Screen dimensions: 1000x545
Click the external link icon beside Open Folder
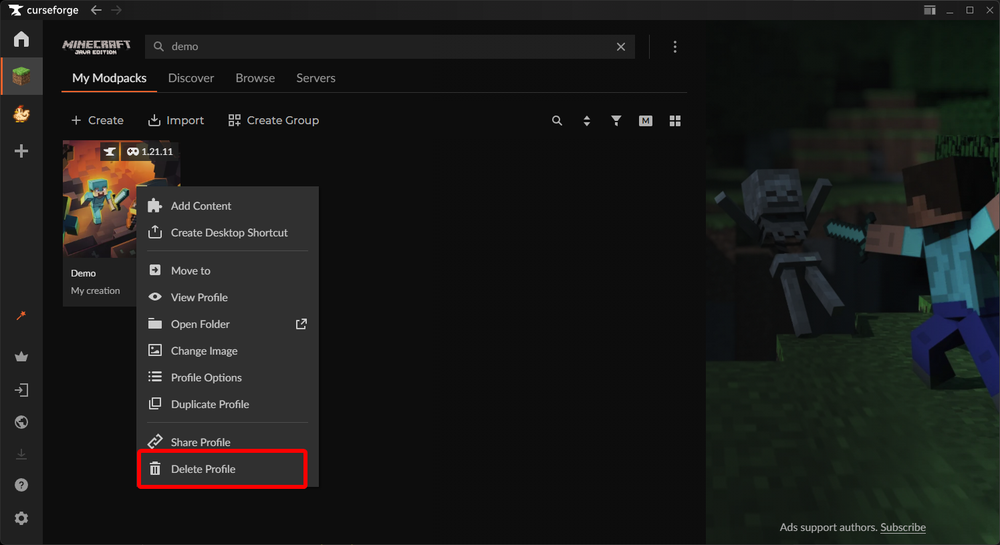point(301,324)
